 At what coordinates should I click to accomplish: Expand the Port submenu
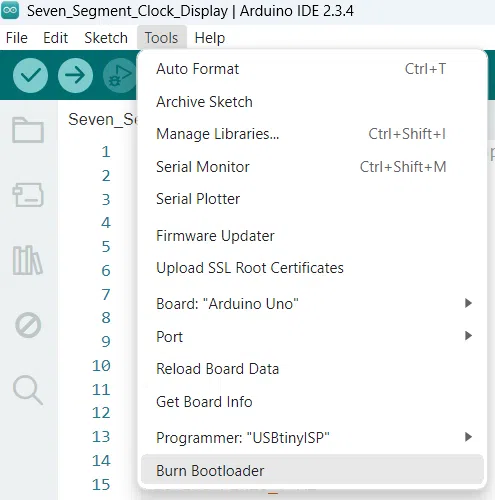[312, 336]
